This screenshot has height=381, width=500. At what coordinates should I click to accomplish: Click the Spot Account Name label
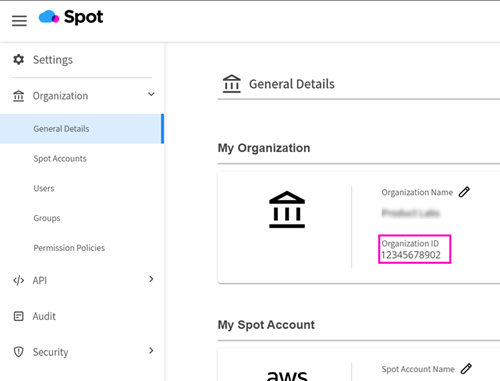tap(418, 369)
